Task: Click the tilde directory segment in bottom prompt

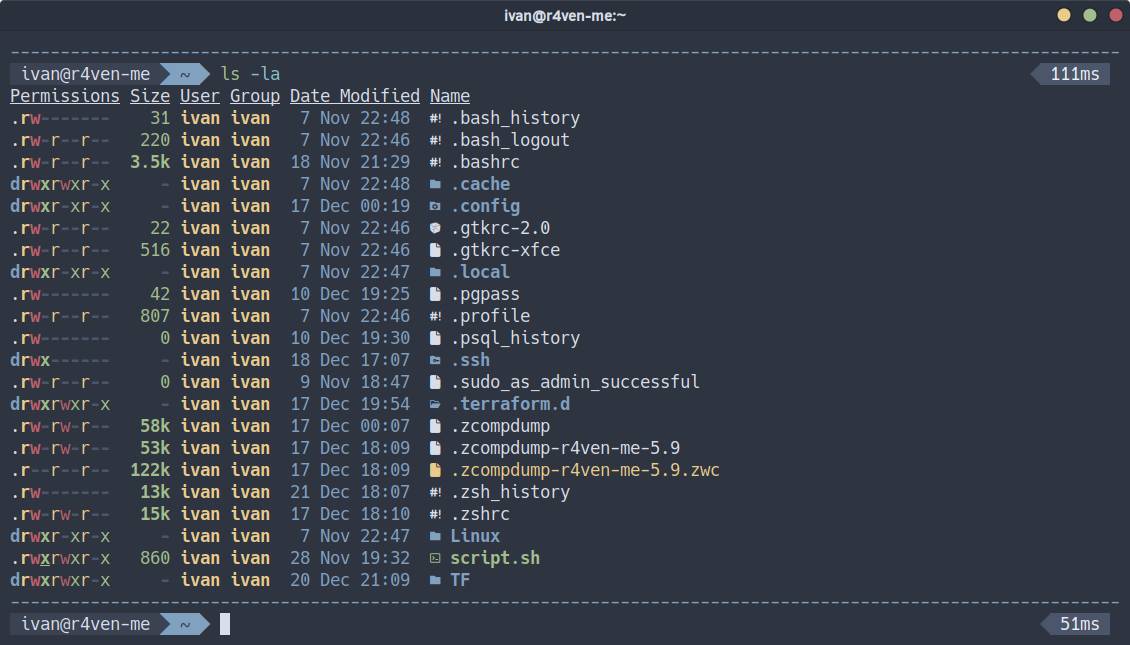Action: 185,624
